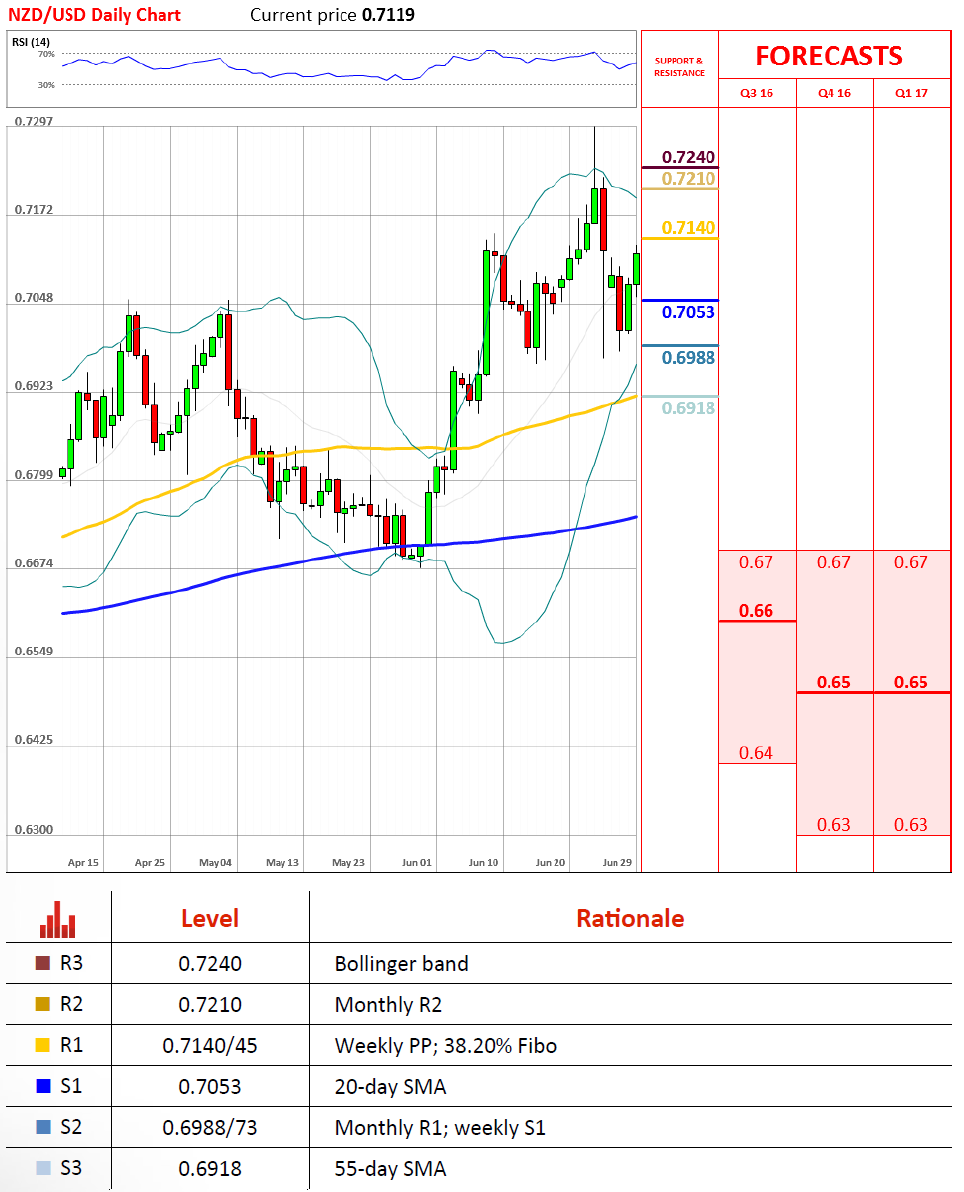
Task: Click the SUPPORT & RESISTANCE header
Action: coord(680,67)
